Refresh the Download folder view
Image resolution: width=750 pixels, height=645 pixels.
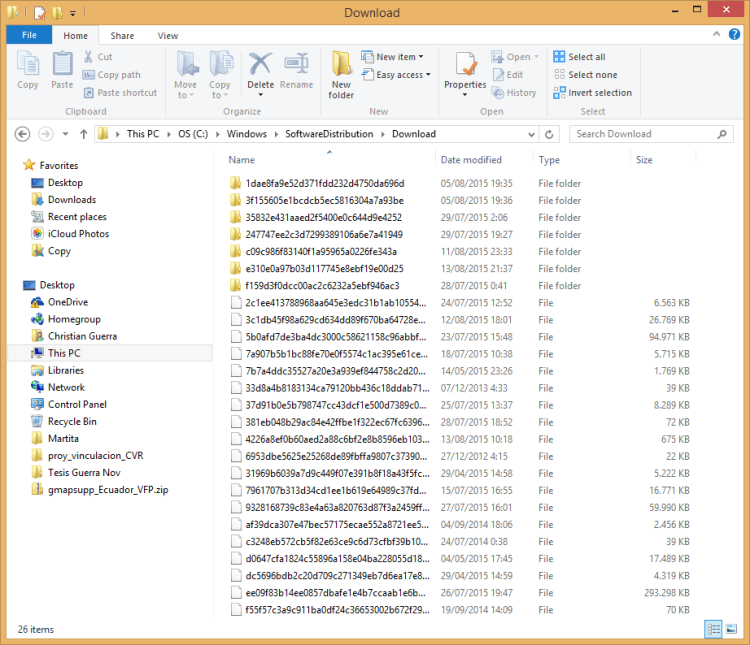pos(550,134)
